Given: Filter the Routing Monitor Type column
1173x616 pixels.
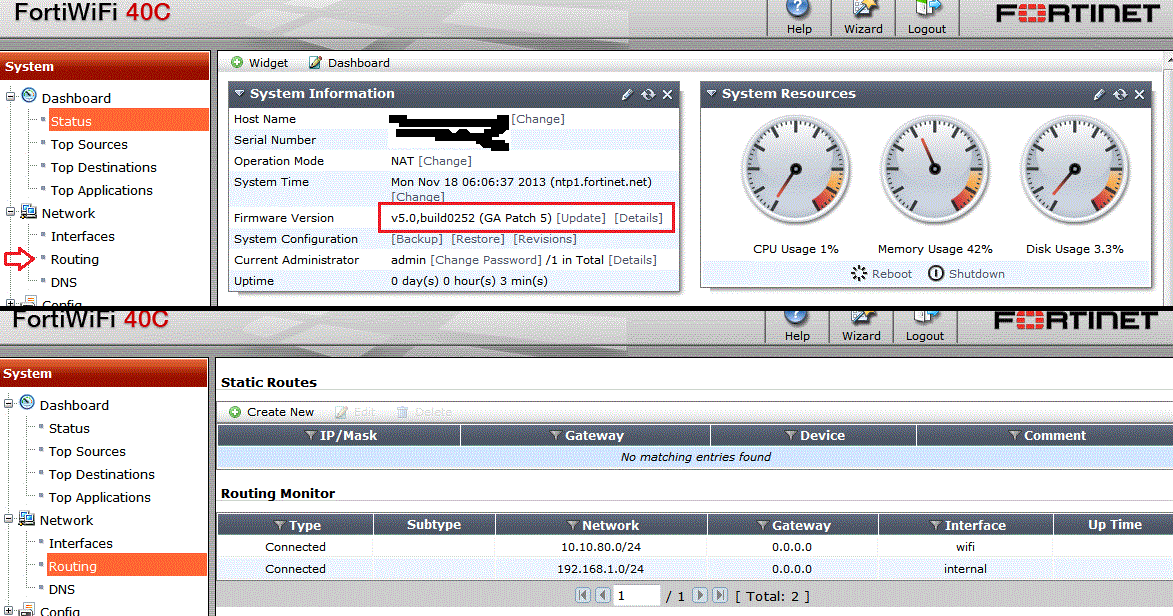Looking at the screenshot, I should click(x=279, y=525).
